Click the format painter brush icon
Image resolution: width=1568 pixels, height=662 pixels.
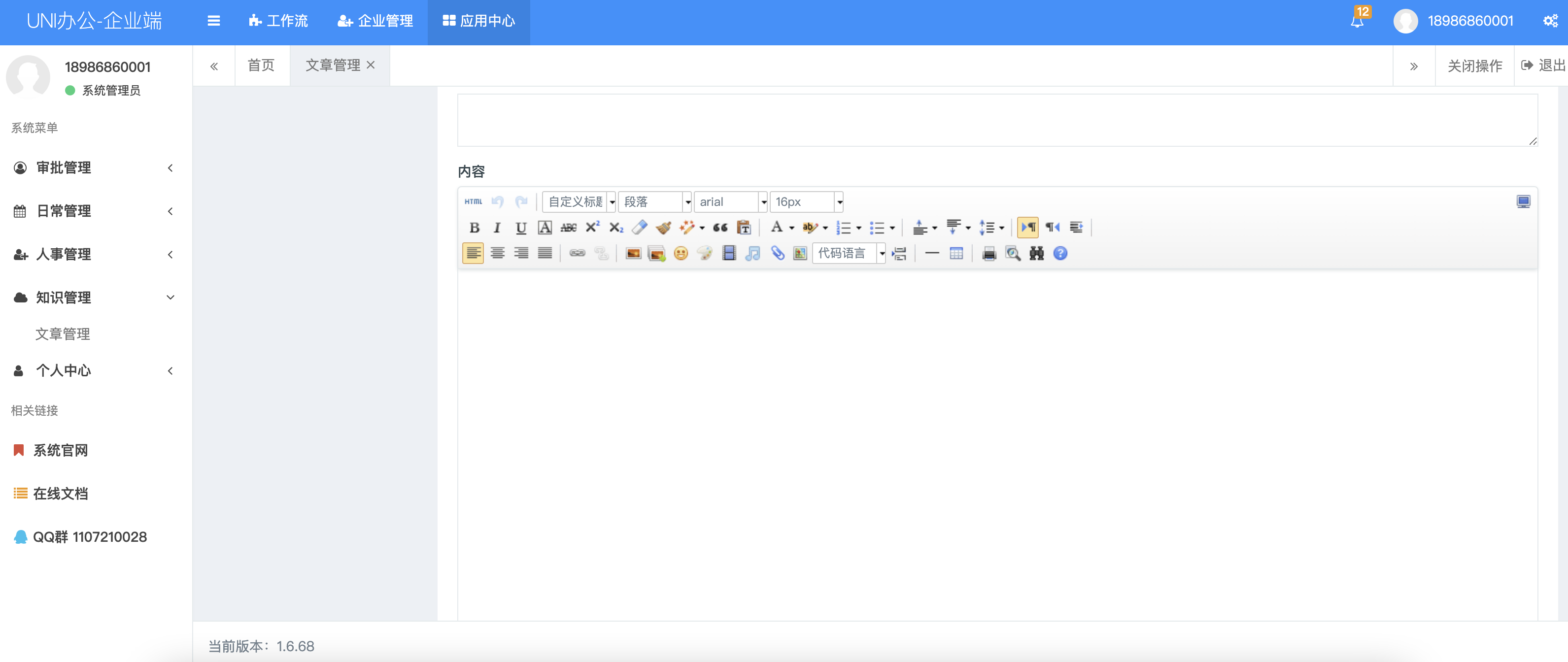pyautogui.click(x=663, y=228)
